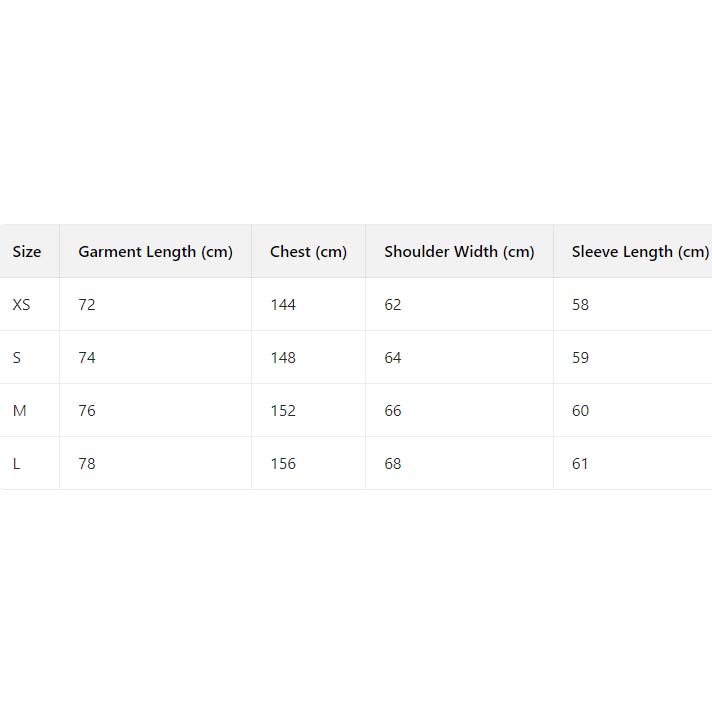Select the M size row label
The image size is (712, 712).
tap(19, 411)
